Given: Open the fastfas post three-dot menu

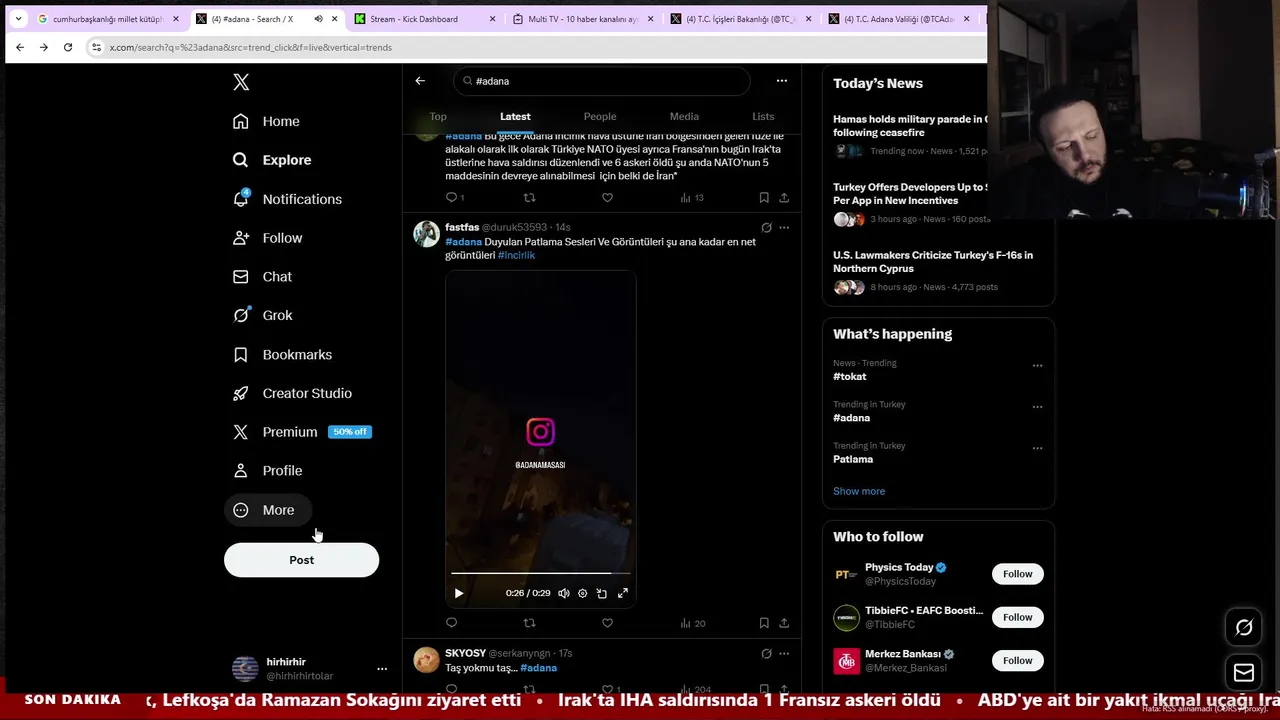Looking at the screenshot, I should (x=784, y=228).
